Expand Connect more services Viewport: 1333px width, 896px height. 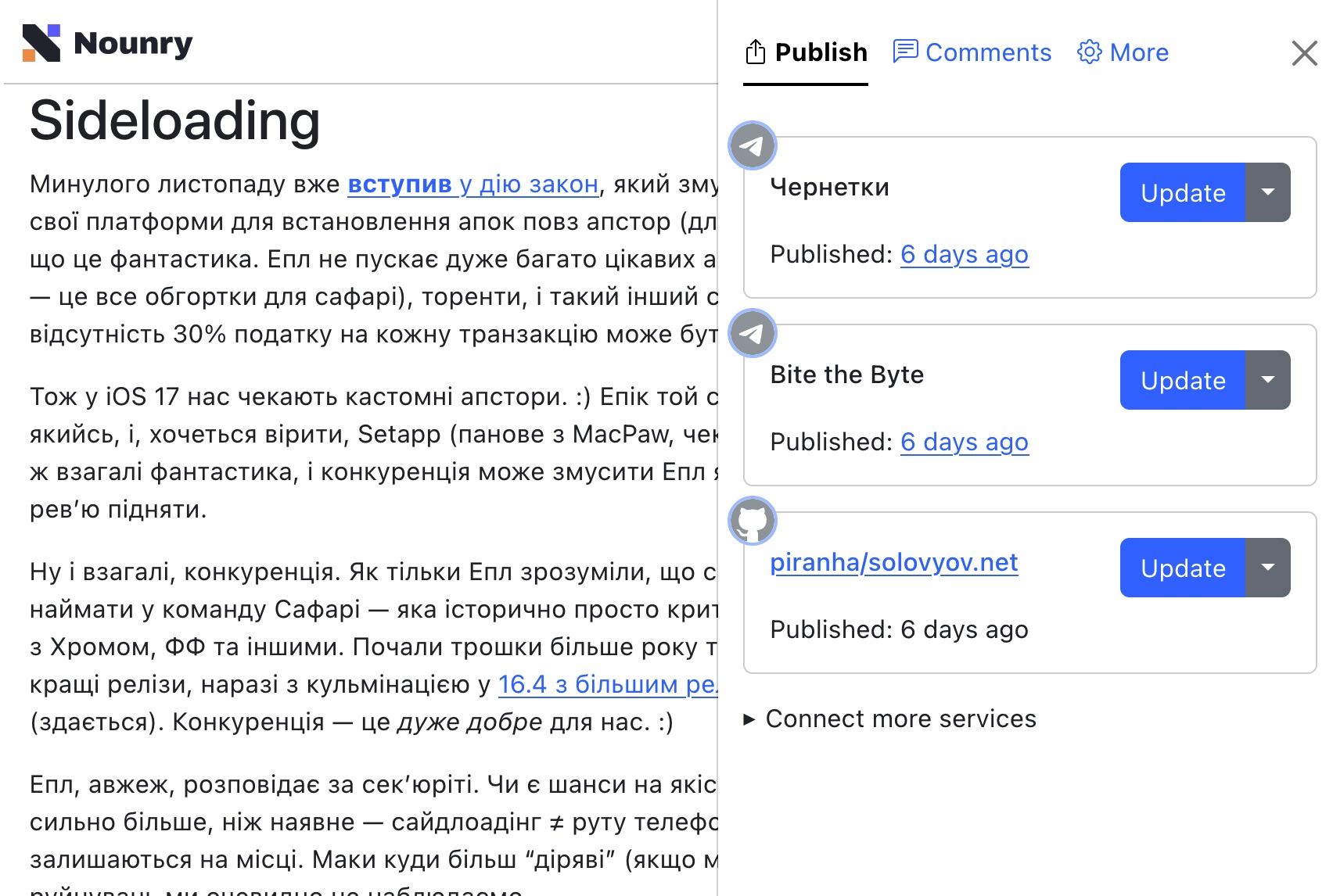point(900,719)
